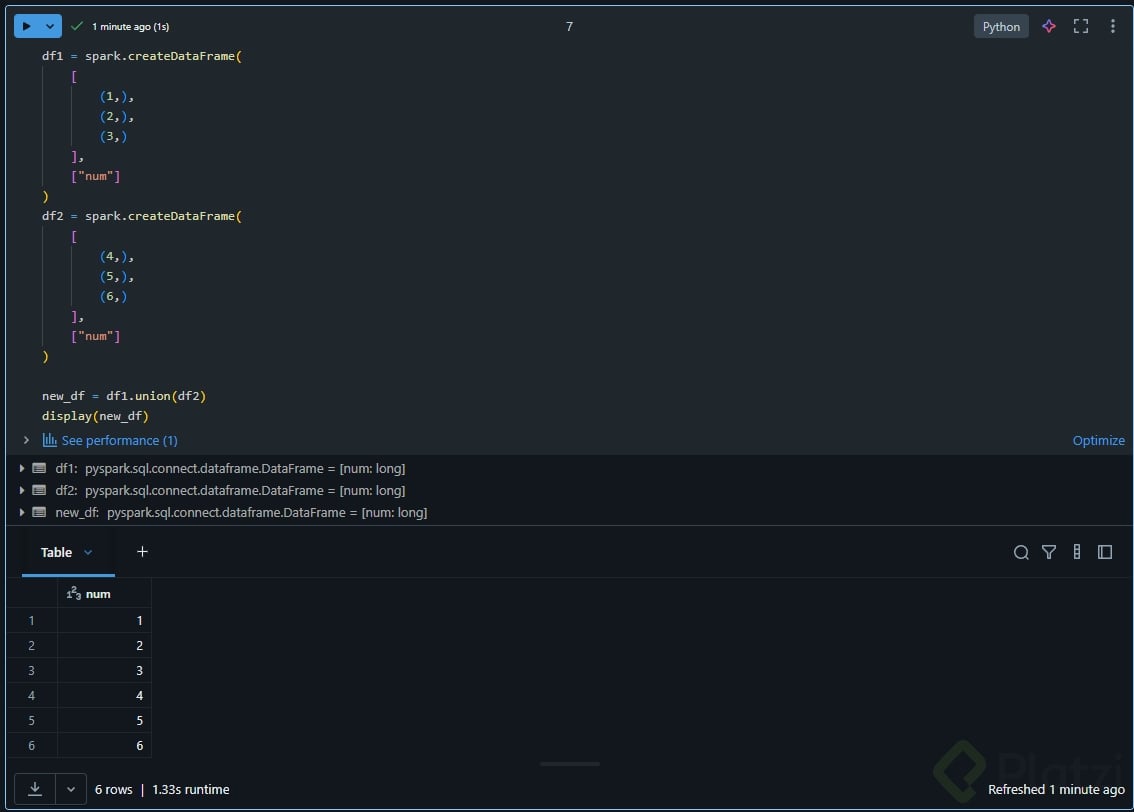1134x812 pixels.
Task: Search the results table
Action: [x=1020, y=552]
